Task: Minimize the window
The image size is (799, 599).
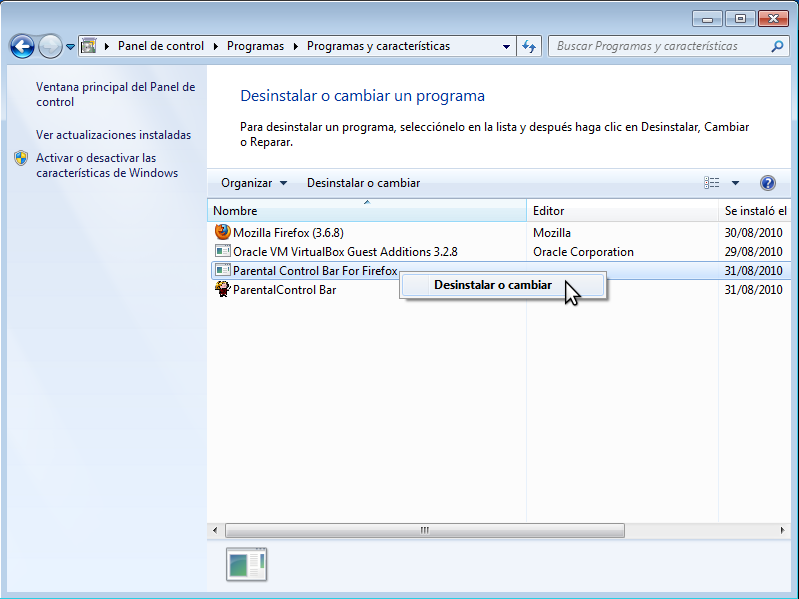Action: point(707,19)
